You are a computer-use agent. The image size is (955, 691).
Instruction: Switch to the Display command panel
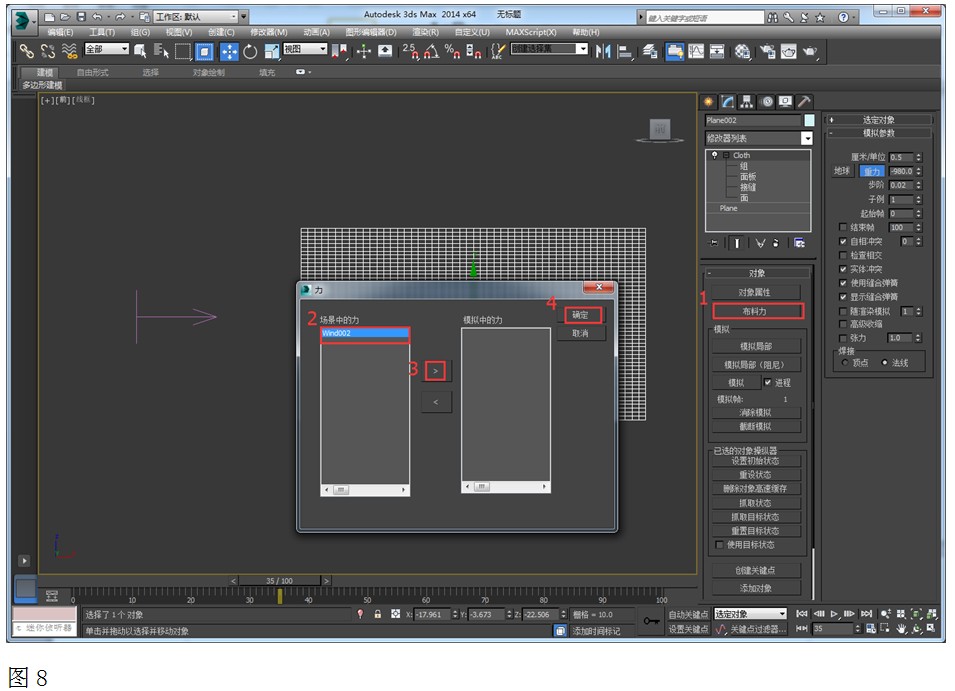coord(785,102)
